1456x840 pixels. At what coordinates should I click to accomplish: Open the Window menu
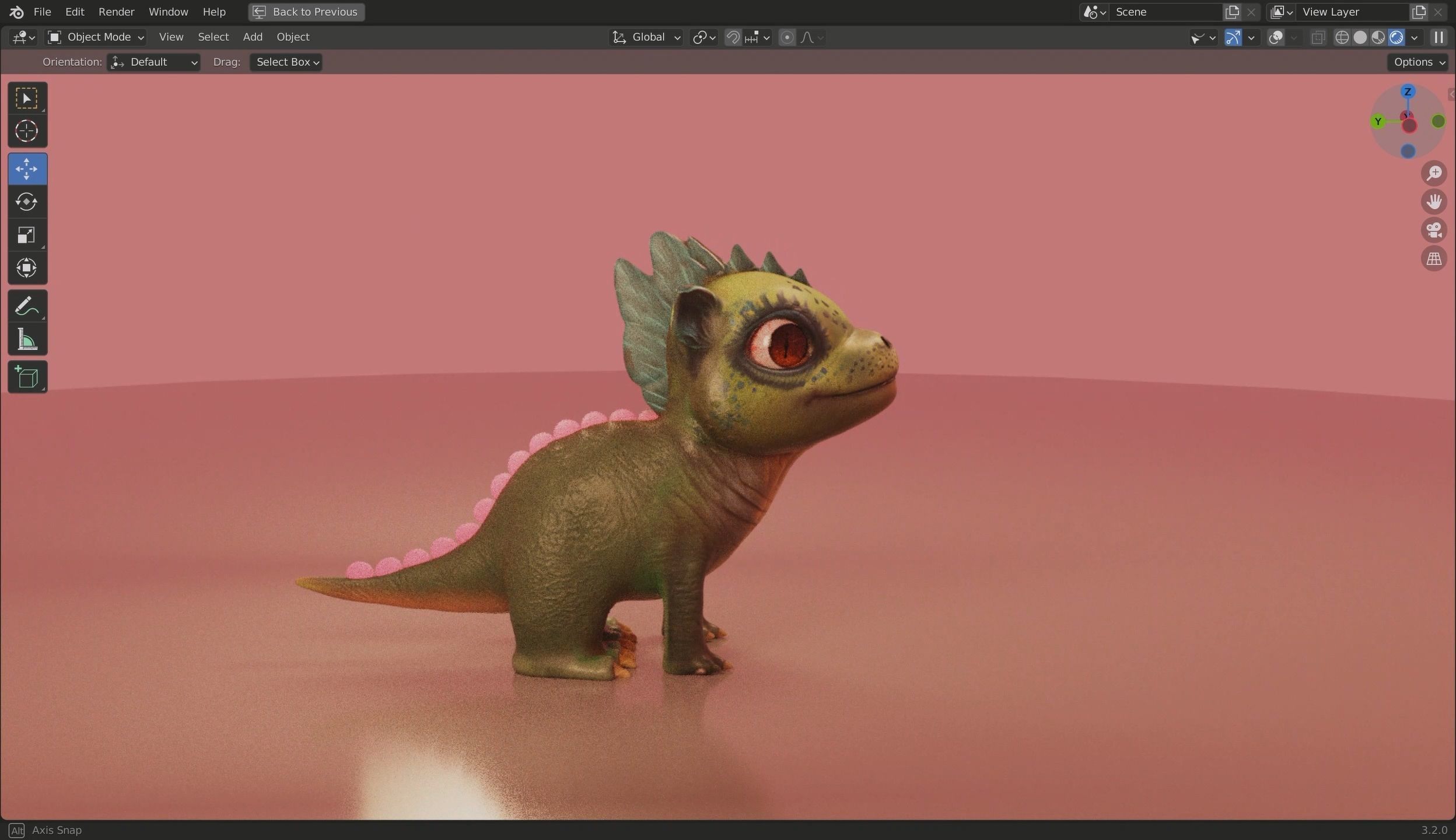168,12
